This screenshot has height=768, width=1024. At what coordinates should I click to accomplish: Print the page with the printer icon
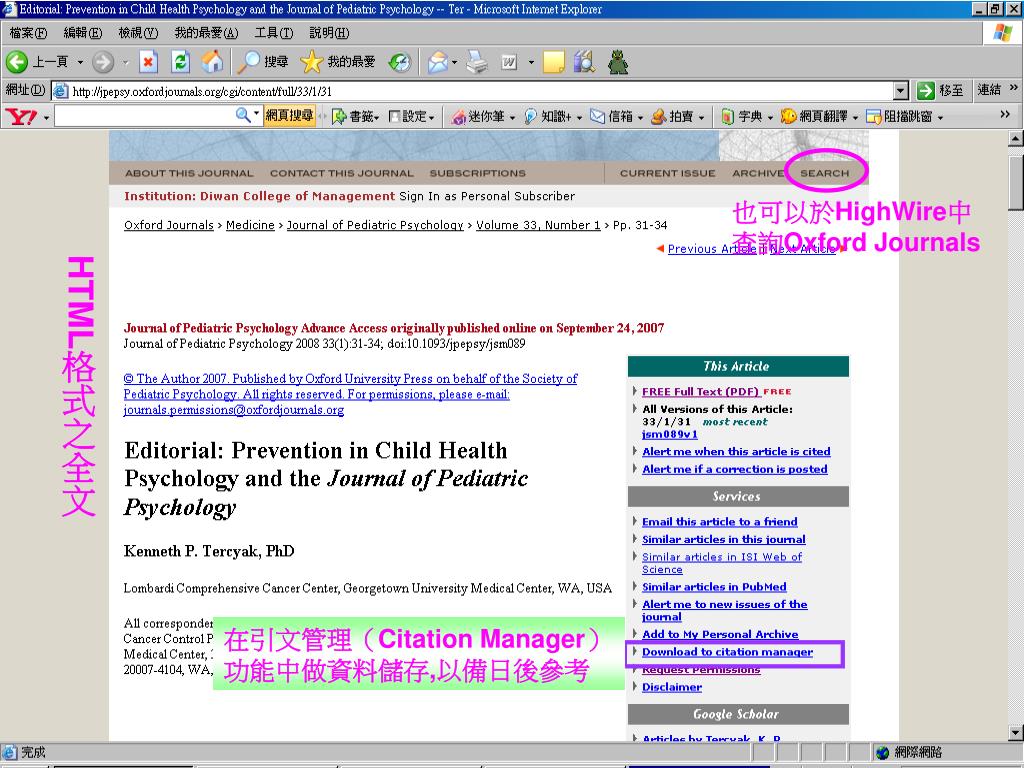tap(477, 62)
